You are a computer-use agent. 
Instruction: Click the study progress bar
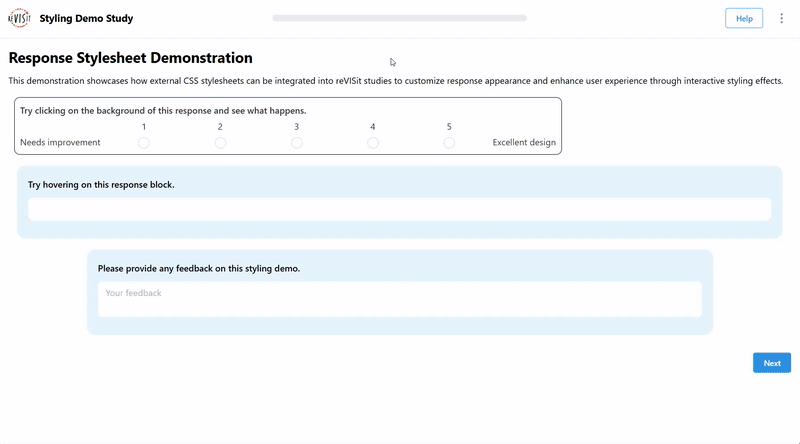click(399, 18)
